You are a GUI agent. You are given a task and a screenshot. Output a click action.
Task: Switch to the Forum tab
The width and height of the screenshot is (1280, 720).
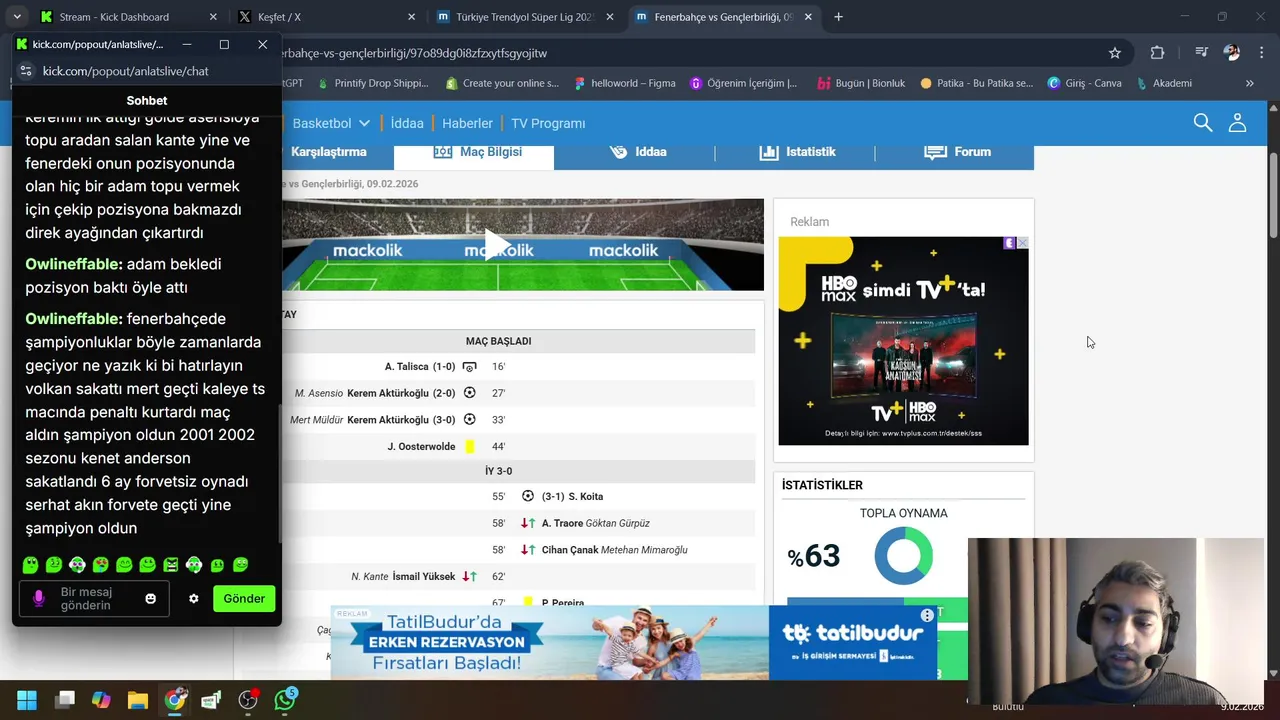tap(957, 152)
